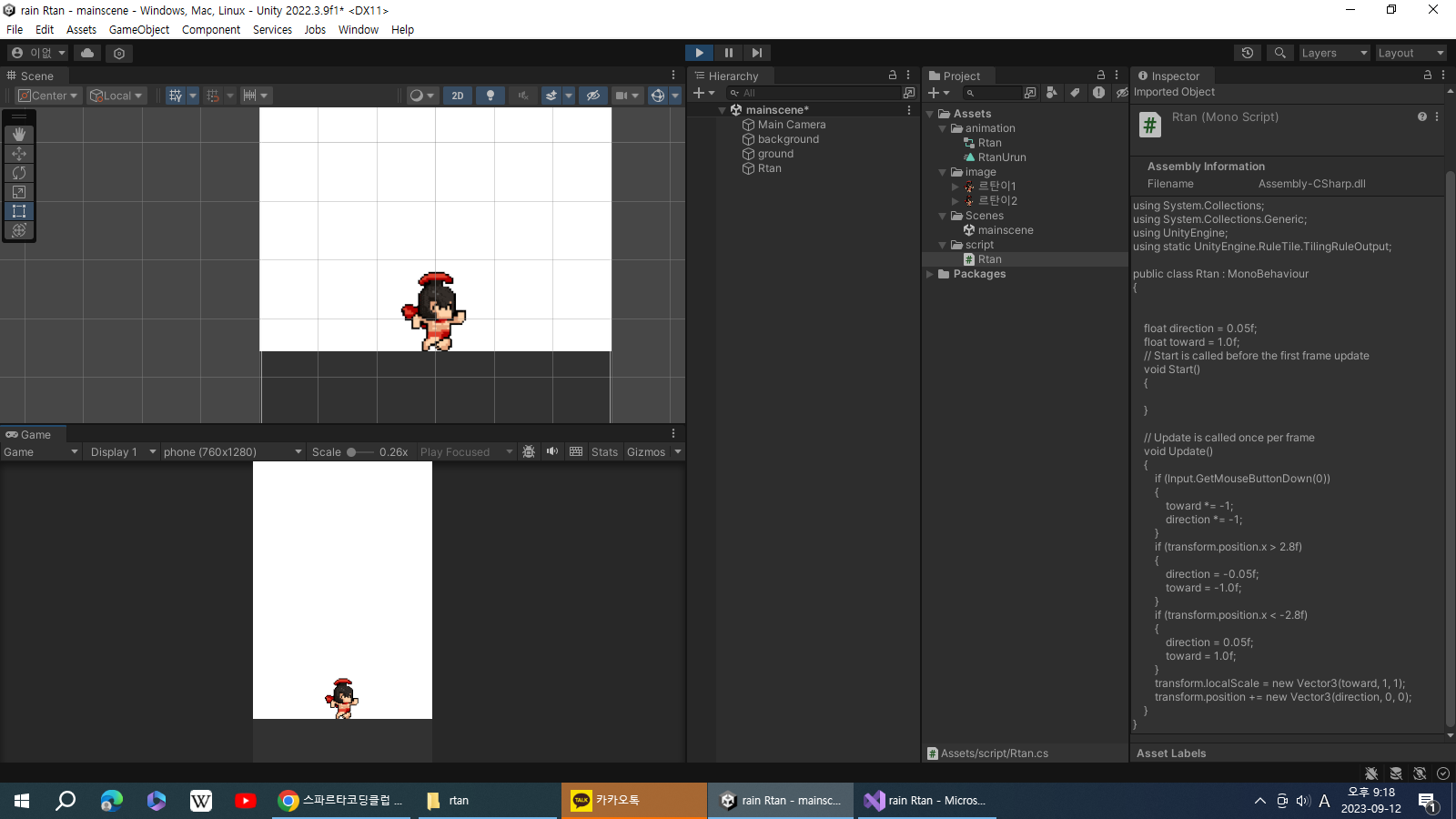Image resolution: width=1456 pixels, height=819 pixels.
Task: Open Windows Start menu
Action: click(x=22, y=801)
